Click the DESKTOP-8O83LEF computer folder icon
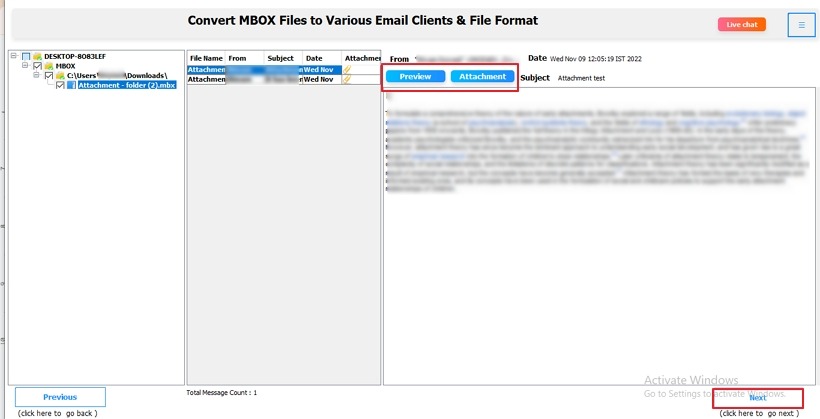The height and width of the screenshot is (419, 820). pos(37,57)
